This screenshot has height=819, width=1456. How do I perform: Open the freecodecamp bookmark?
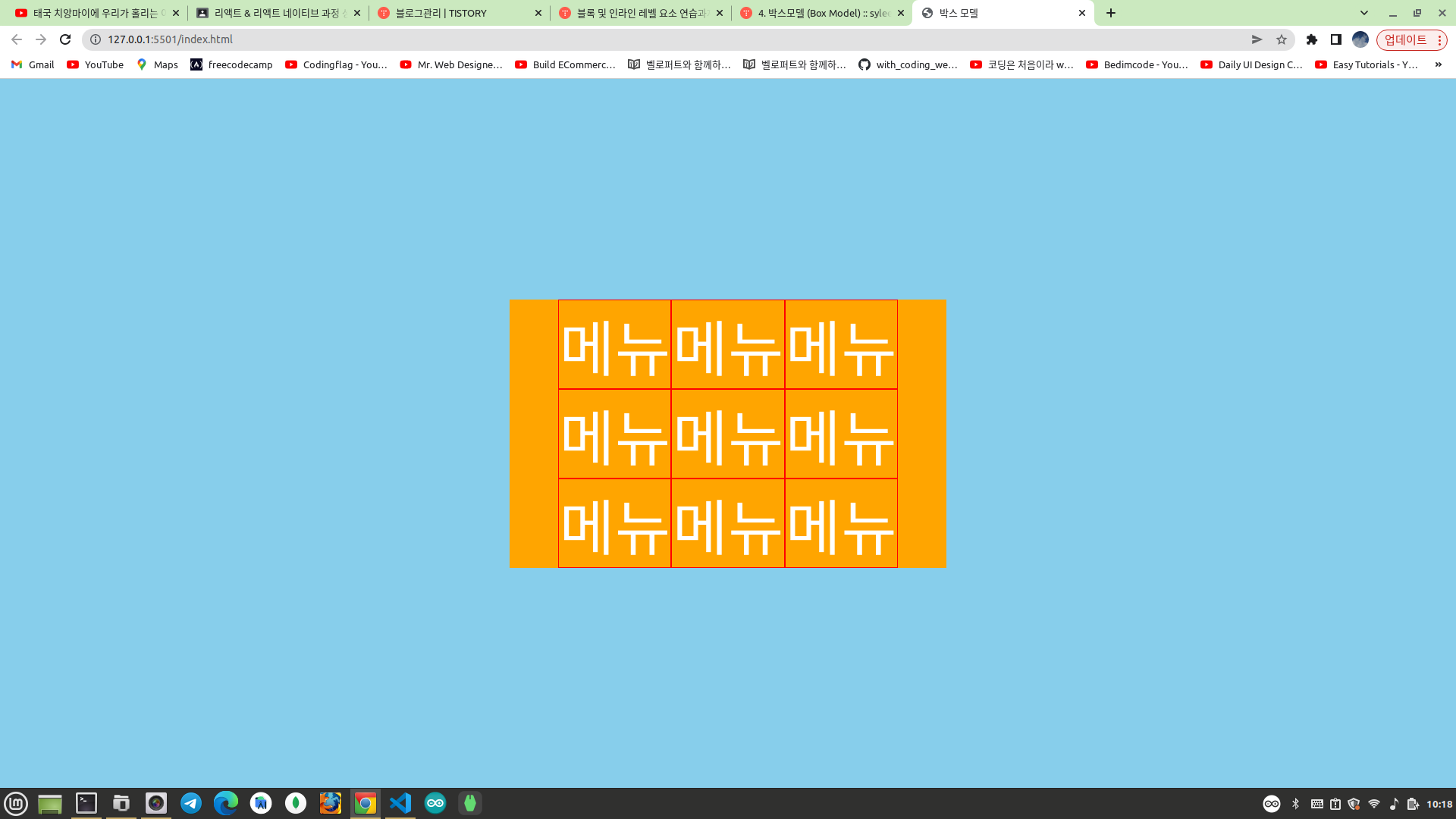[231, 64]
